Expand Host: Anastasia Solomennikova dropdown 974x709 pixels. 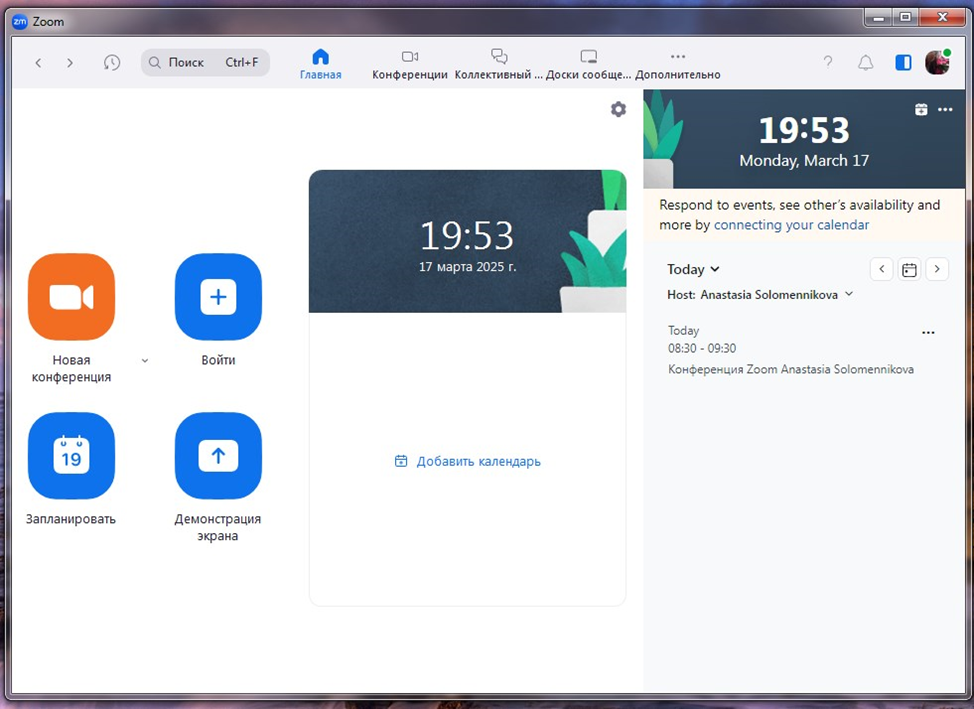[760, 295]
